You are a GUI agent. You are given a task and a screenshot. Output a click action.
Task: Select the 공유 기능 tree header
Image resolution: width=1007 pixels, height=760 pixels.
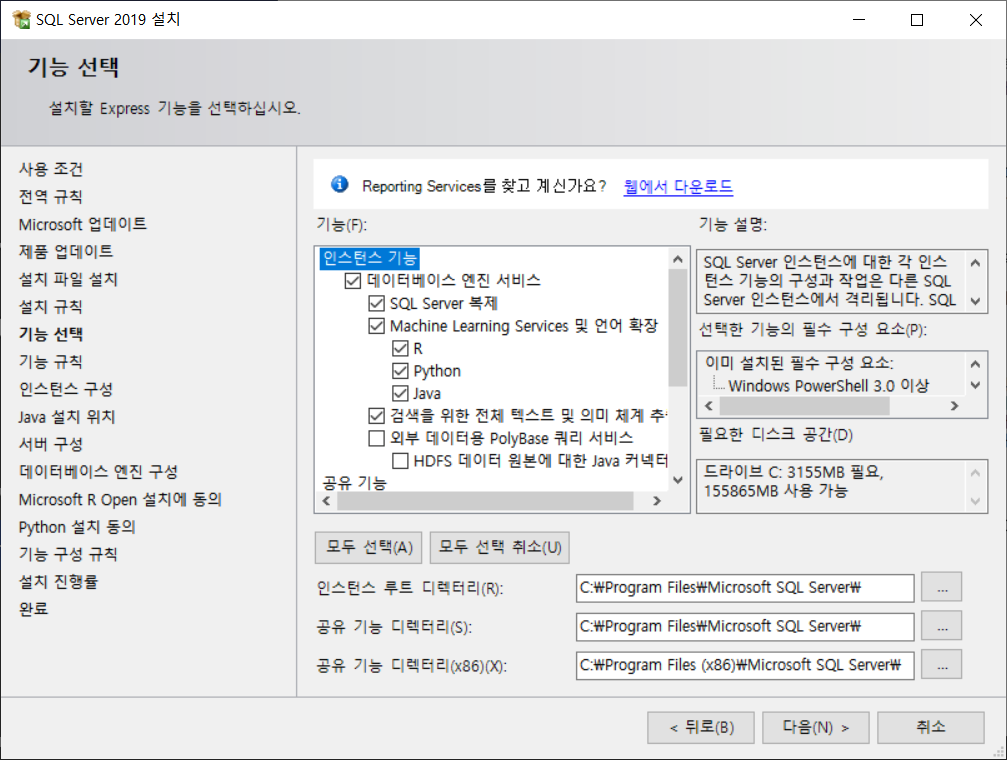[x=355, y=482]
